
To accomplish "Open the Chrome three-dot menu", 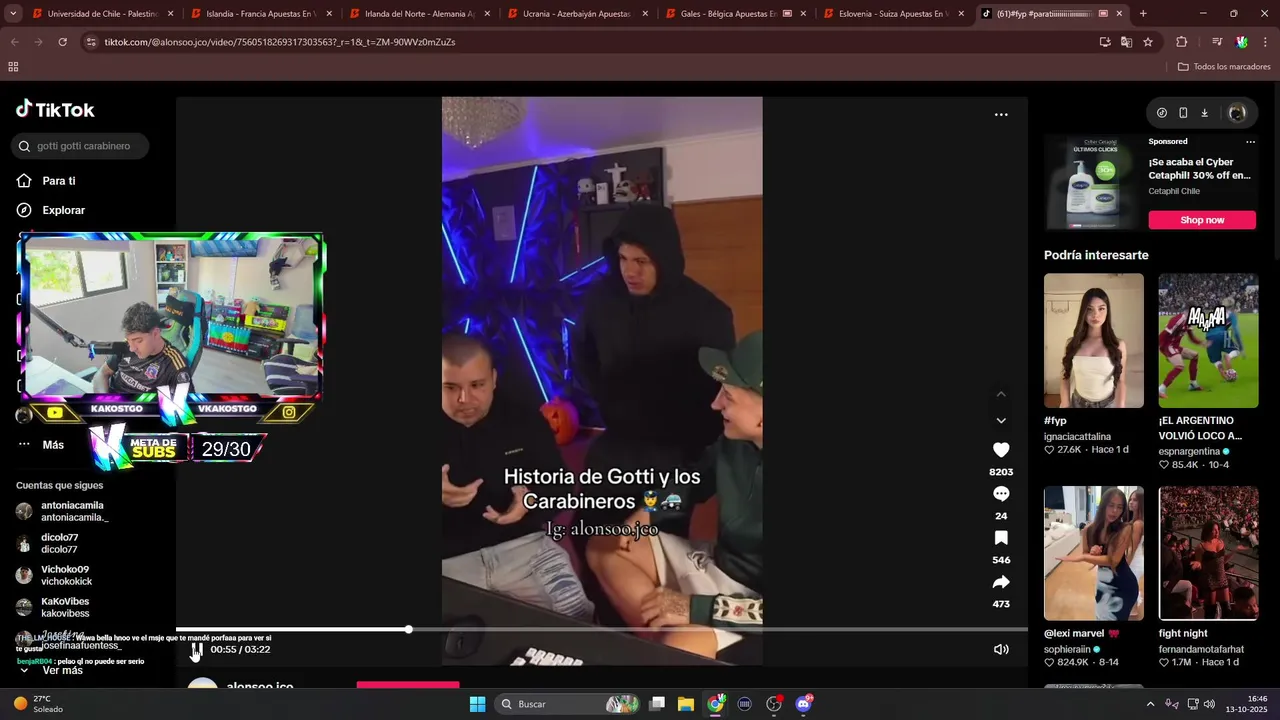I will (1264, 42).
